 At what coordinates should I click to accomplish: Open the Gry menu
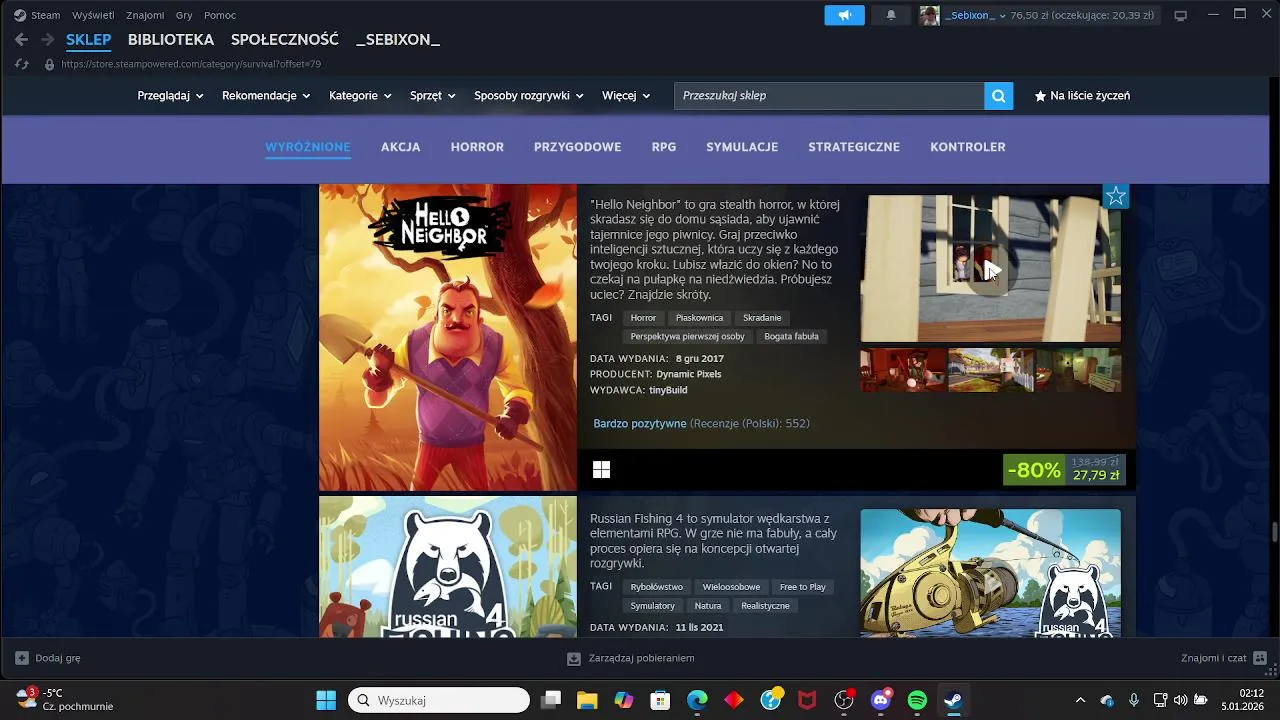pyautogui.click(x=184, y=15)
